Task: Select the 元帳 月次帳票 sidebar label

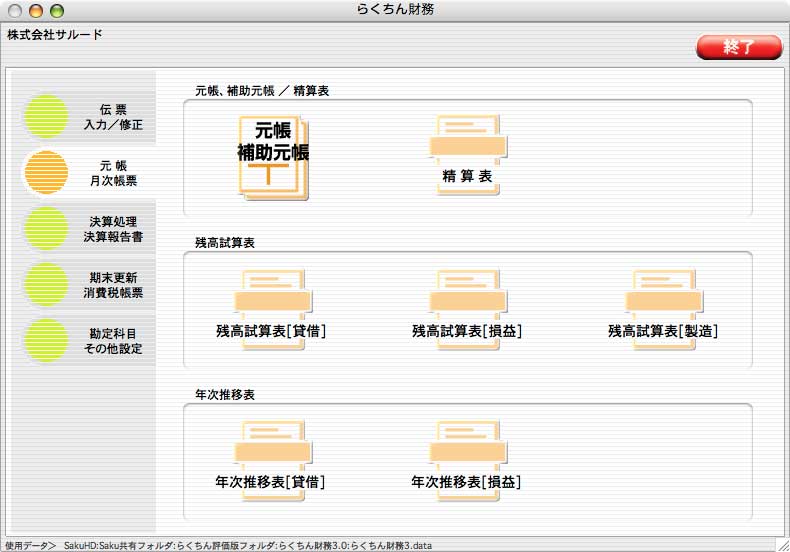Action: point(113,173)
